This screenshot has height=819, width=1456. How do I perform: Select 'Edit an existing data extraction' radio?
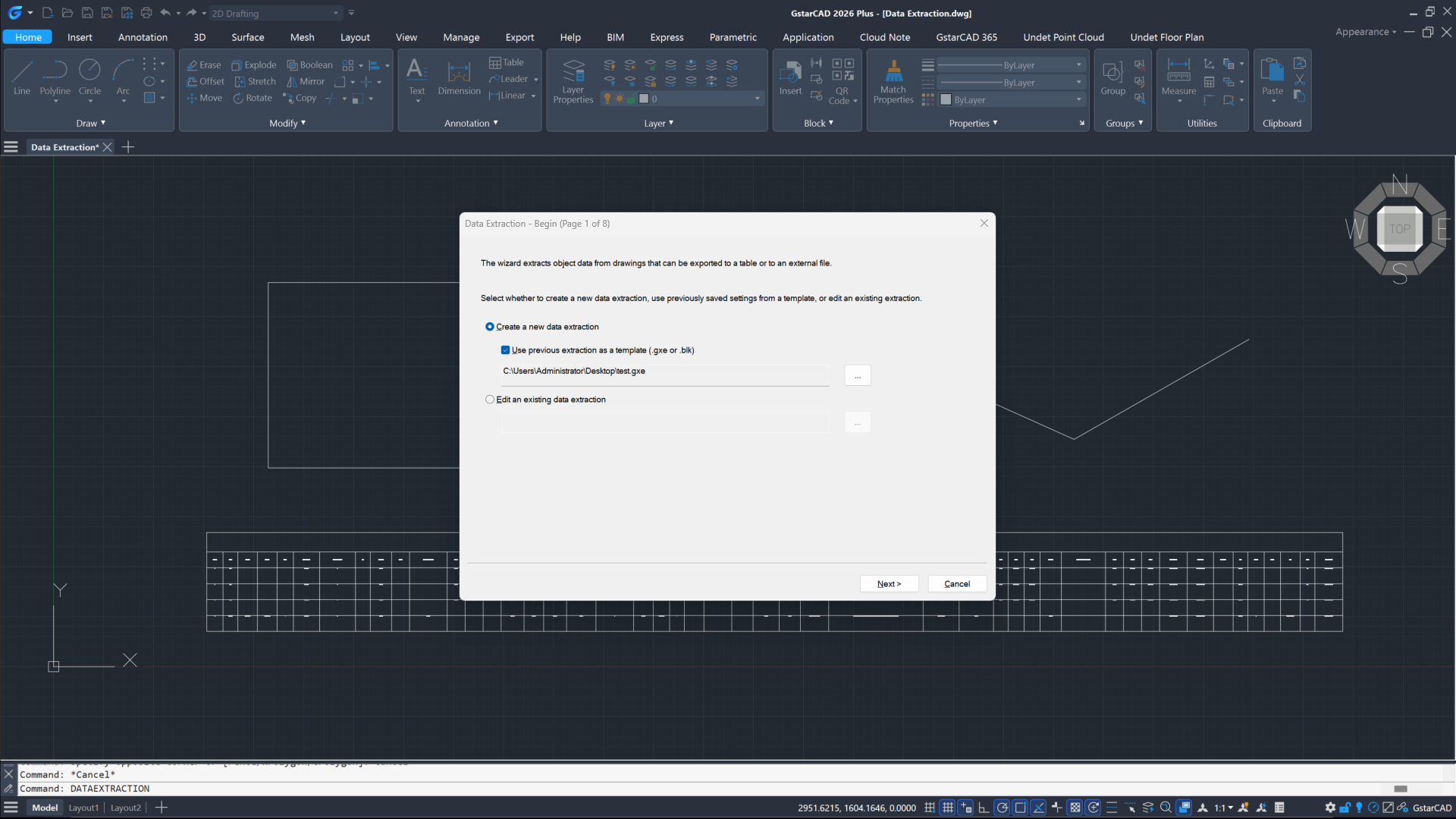tap(490, 400)
